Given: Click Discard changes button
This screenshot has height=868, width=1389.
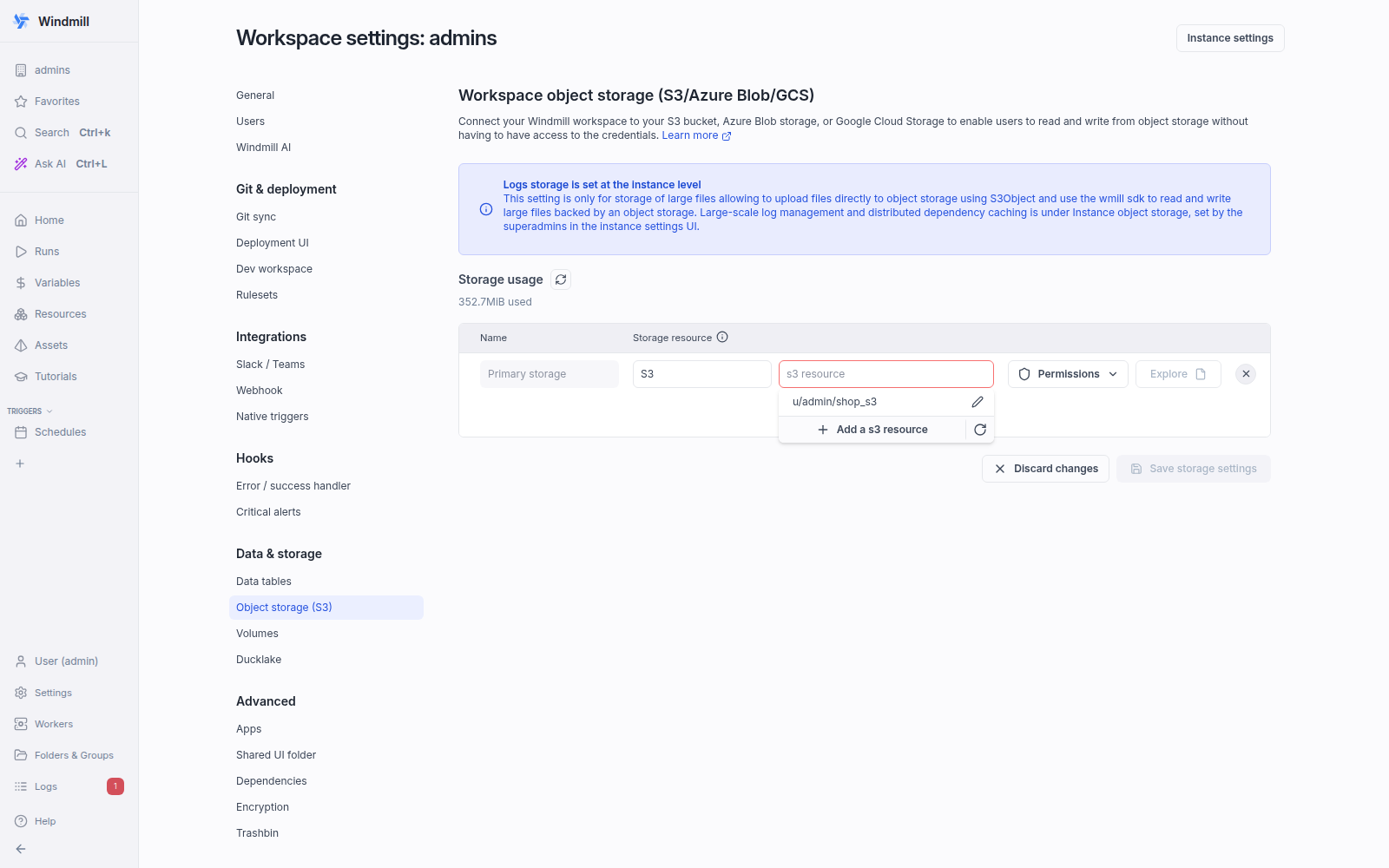Looking at the screenshot, I should 1045,469.
